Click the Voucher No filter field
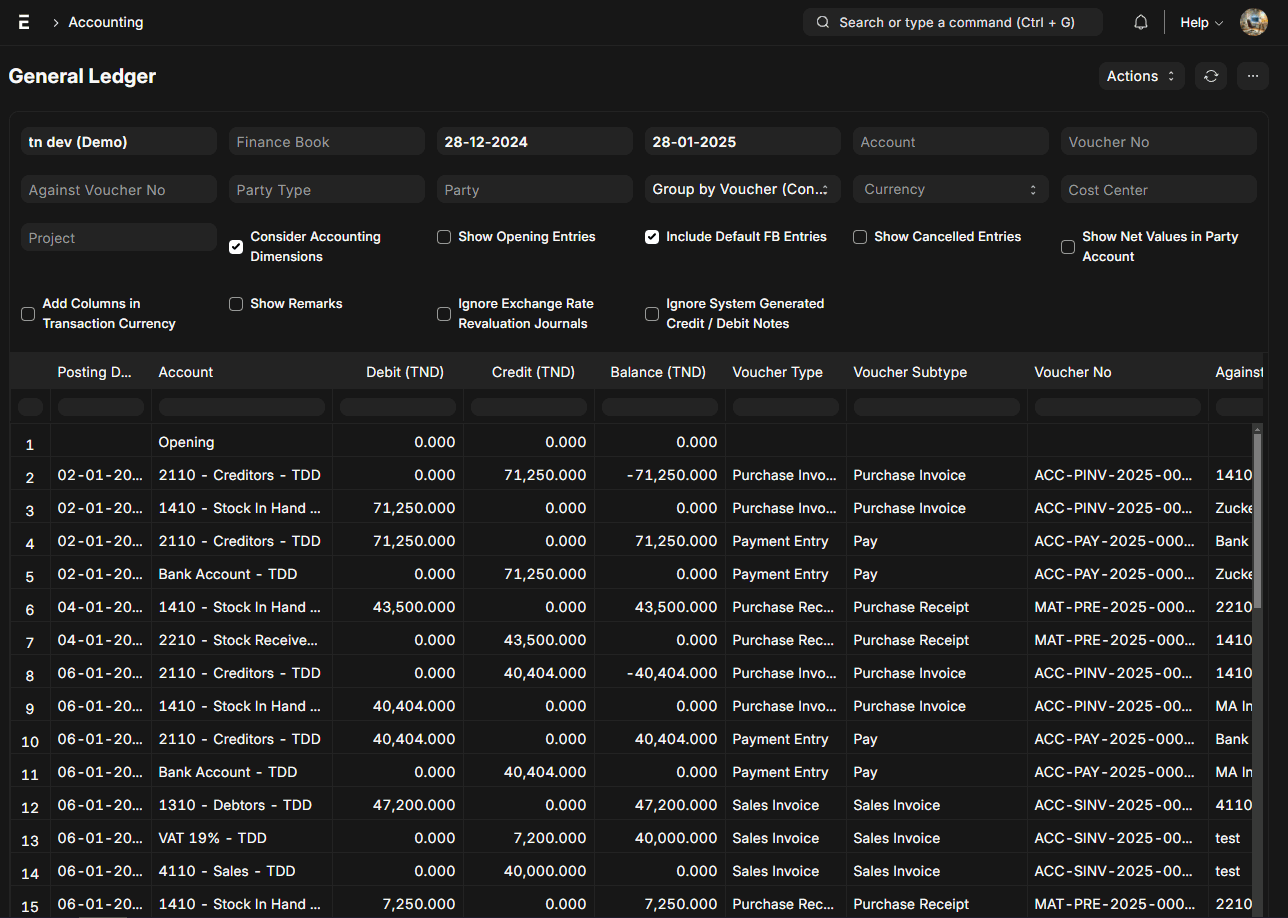This screenshot has height=918, width=1288. pos(1159,142)
